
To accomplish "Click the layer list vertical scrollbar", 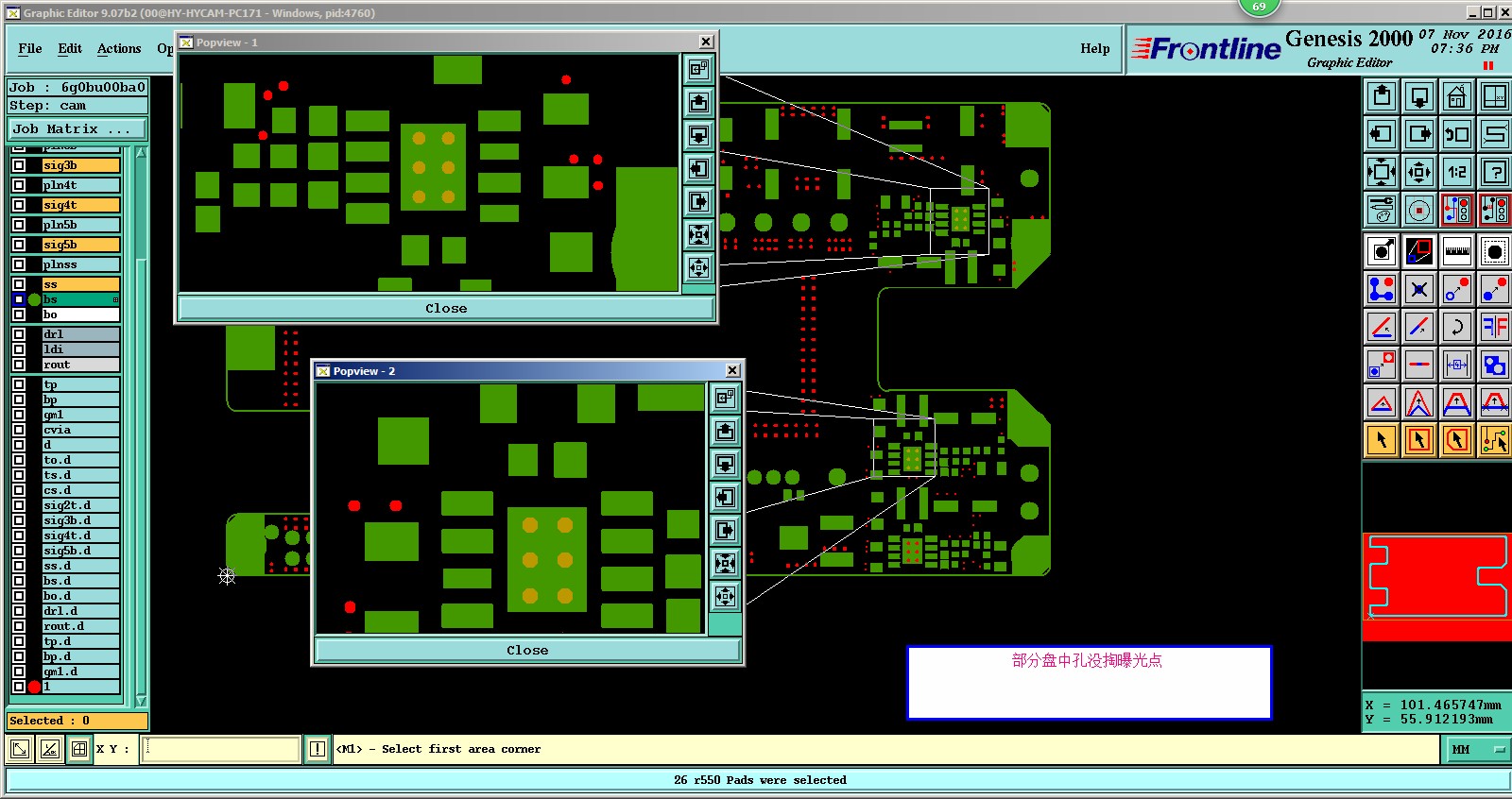I will coord(141,425).
